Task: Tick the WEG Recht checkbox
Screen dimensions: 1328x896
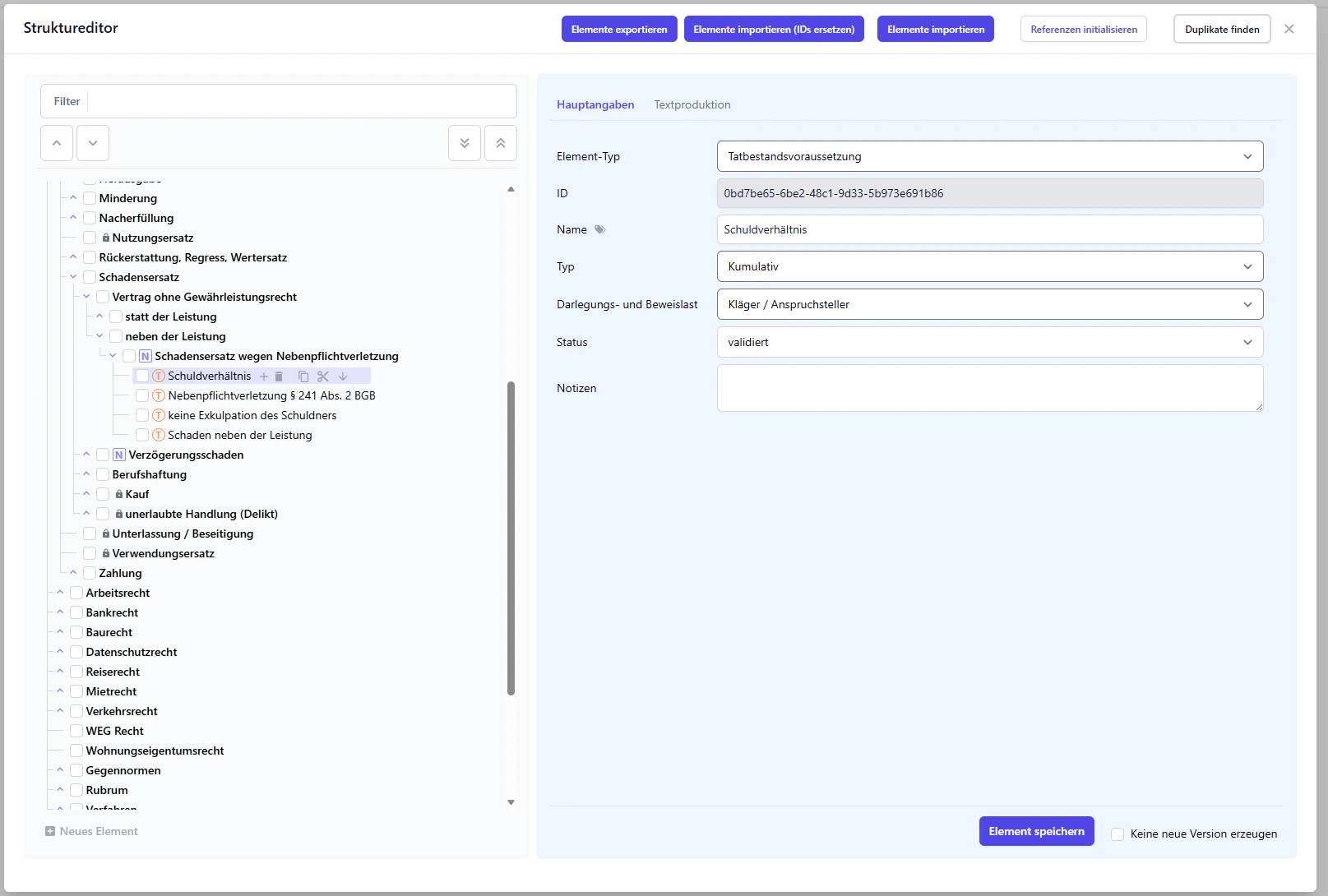Action: (x=76, y=731)
